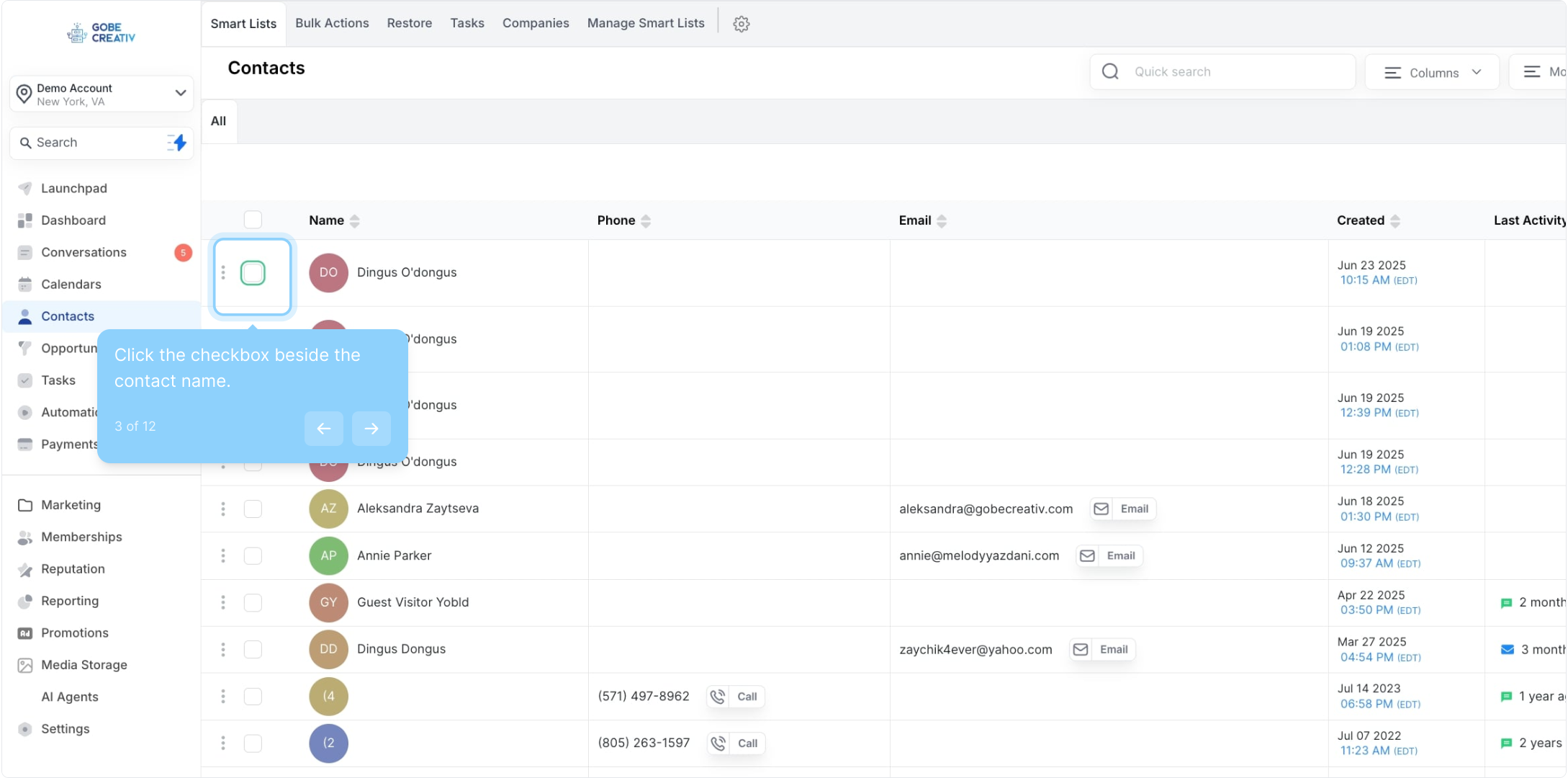Go back with tooltip left arrow
The width and height of the screenshot is (1568, 778).
pos(324,429)
